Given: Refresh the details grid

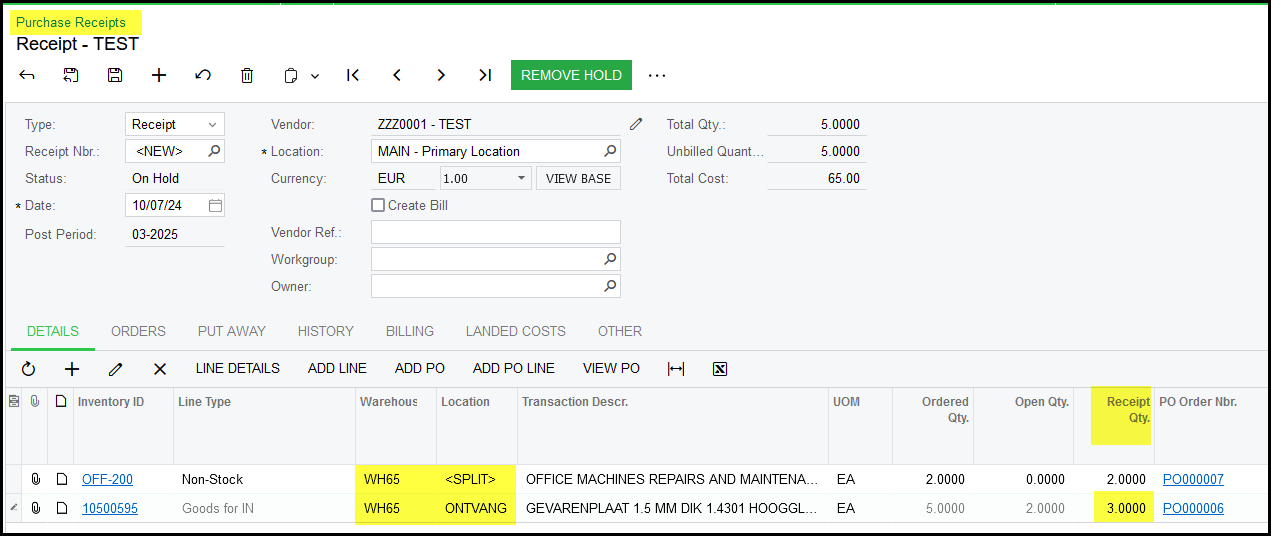Looking at the screenshot, I should (28, 369).
